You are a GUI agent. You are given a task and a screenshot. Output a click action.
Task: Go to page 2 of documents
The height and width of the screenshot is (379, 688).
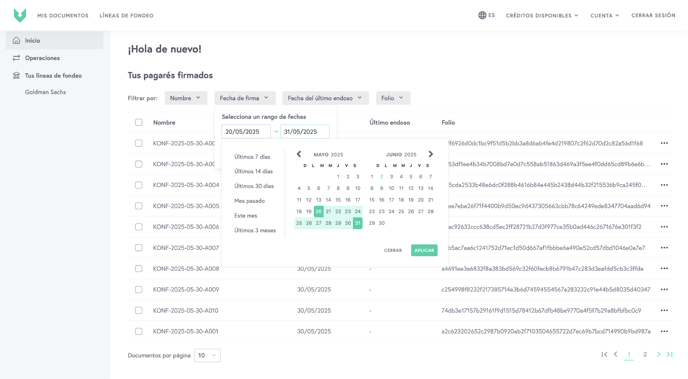coord(645,354)
